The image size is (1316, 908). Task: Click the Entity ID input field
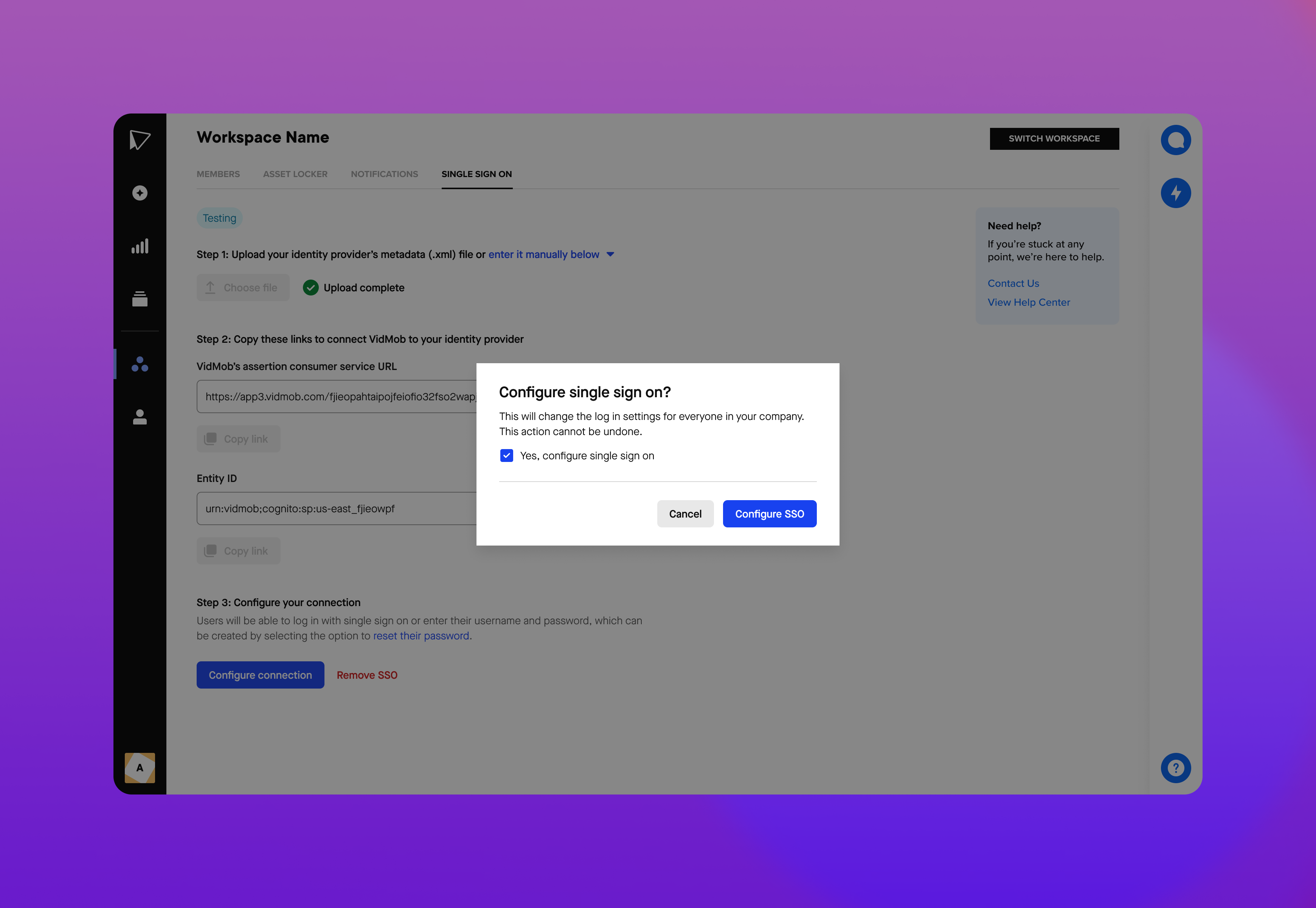pyautogui.click(x=336, y=509)
